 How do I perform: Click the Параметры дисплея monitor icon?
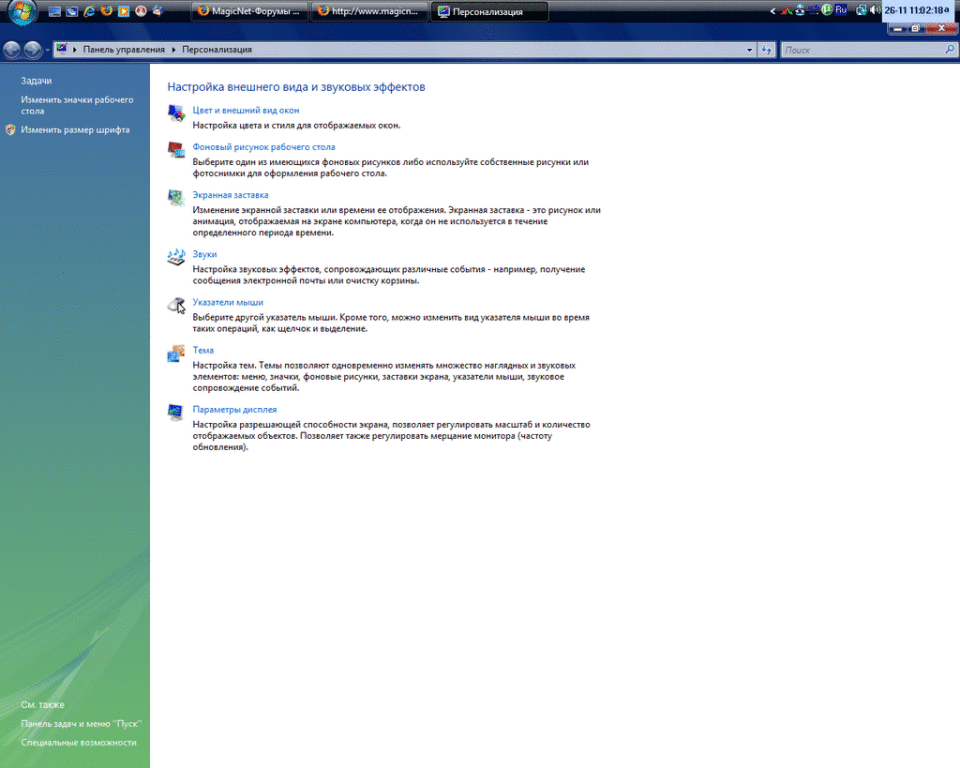pyautogui.click(x=176, y=412)
